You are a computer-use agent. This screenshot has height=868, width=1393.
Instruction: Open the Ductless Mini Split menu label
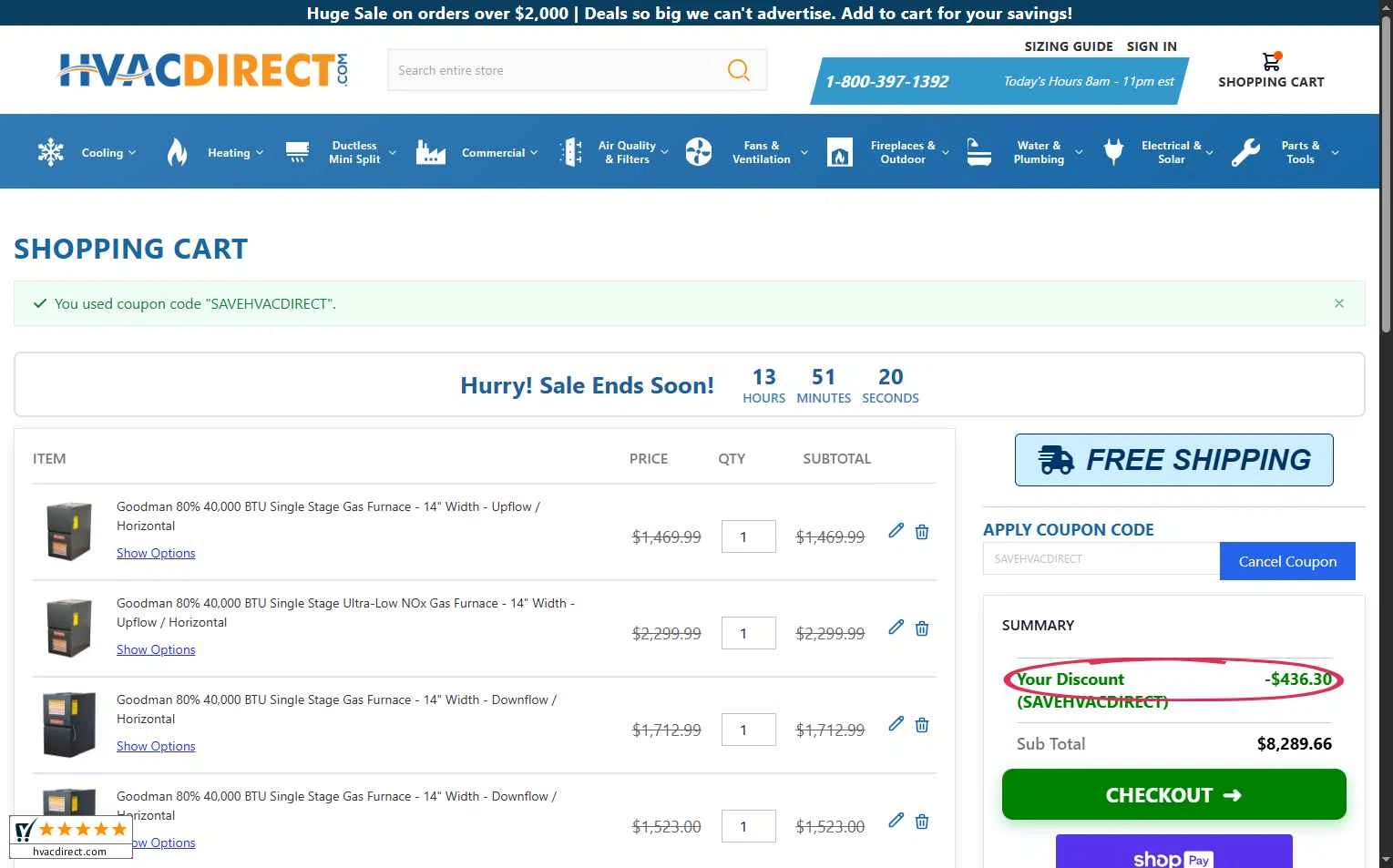pyautogui.click(x=354, y=152)
